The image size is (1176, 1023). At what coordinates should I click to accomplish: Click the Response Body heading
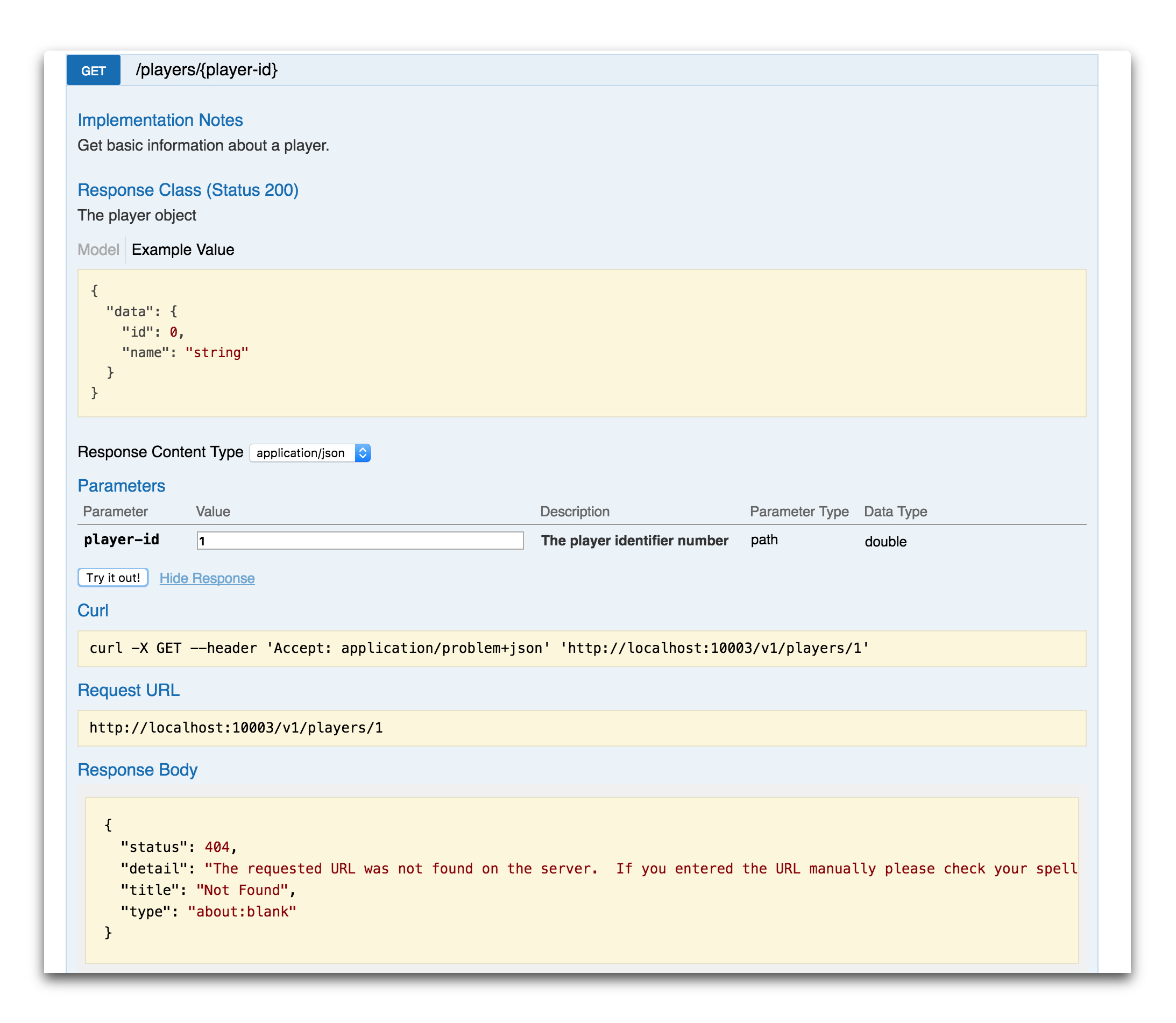[x=137, y=770]
